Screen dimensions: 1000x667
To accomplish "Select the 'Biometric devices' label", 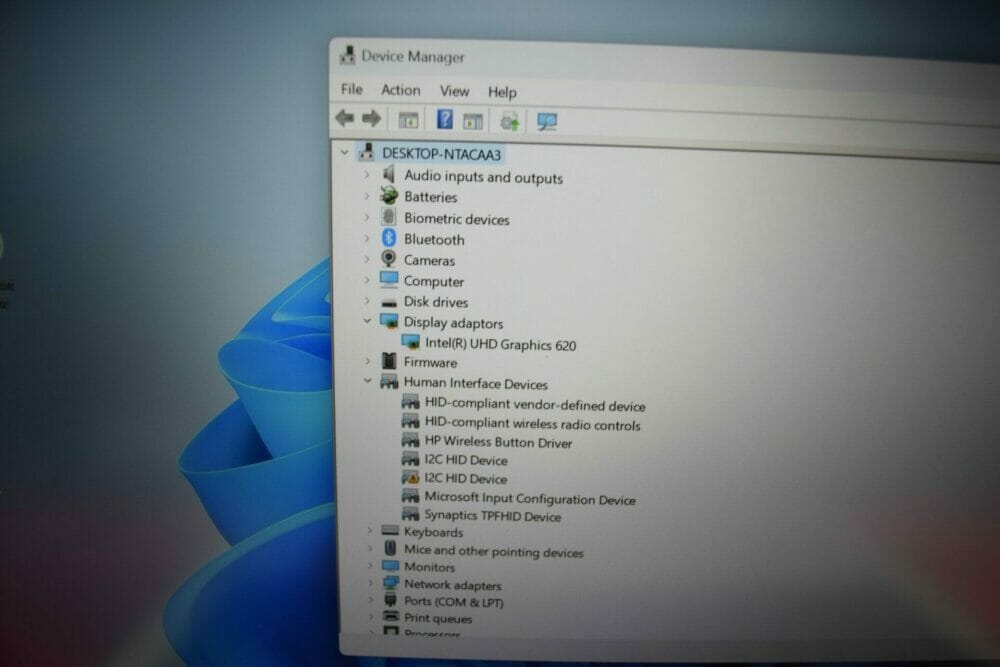I will (457, 219).
